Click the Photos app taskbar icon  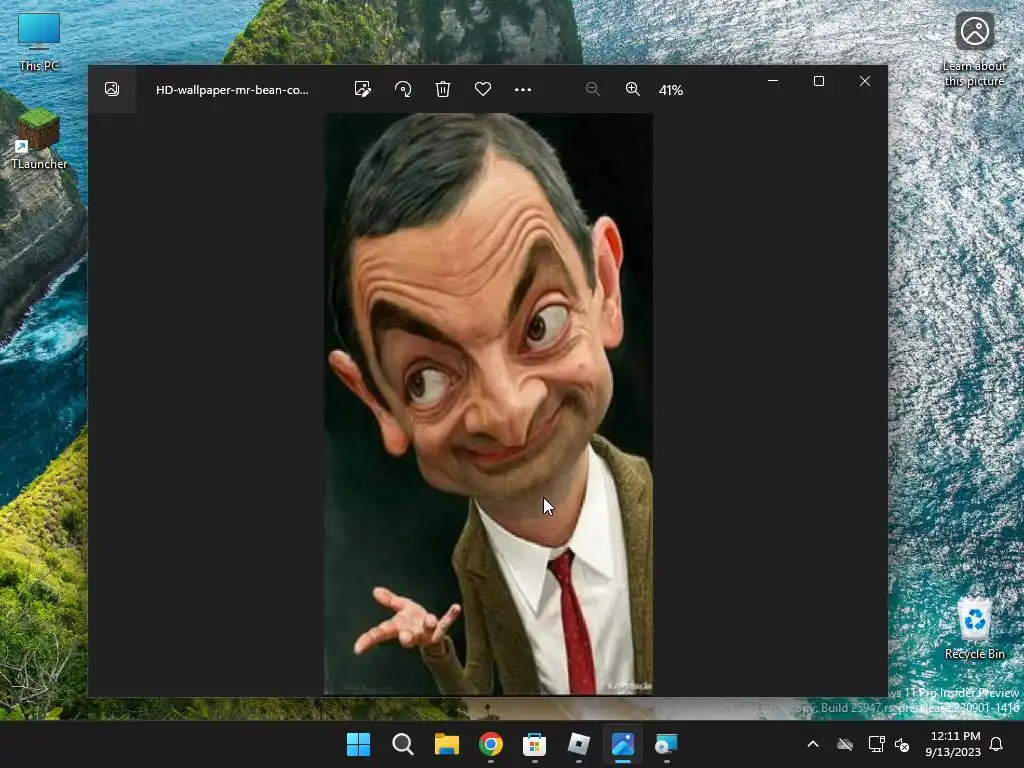pyautogui.click(x=622, y=744)
